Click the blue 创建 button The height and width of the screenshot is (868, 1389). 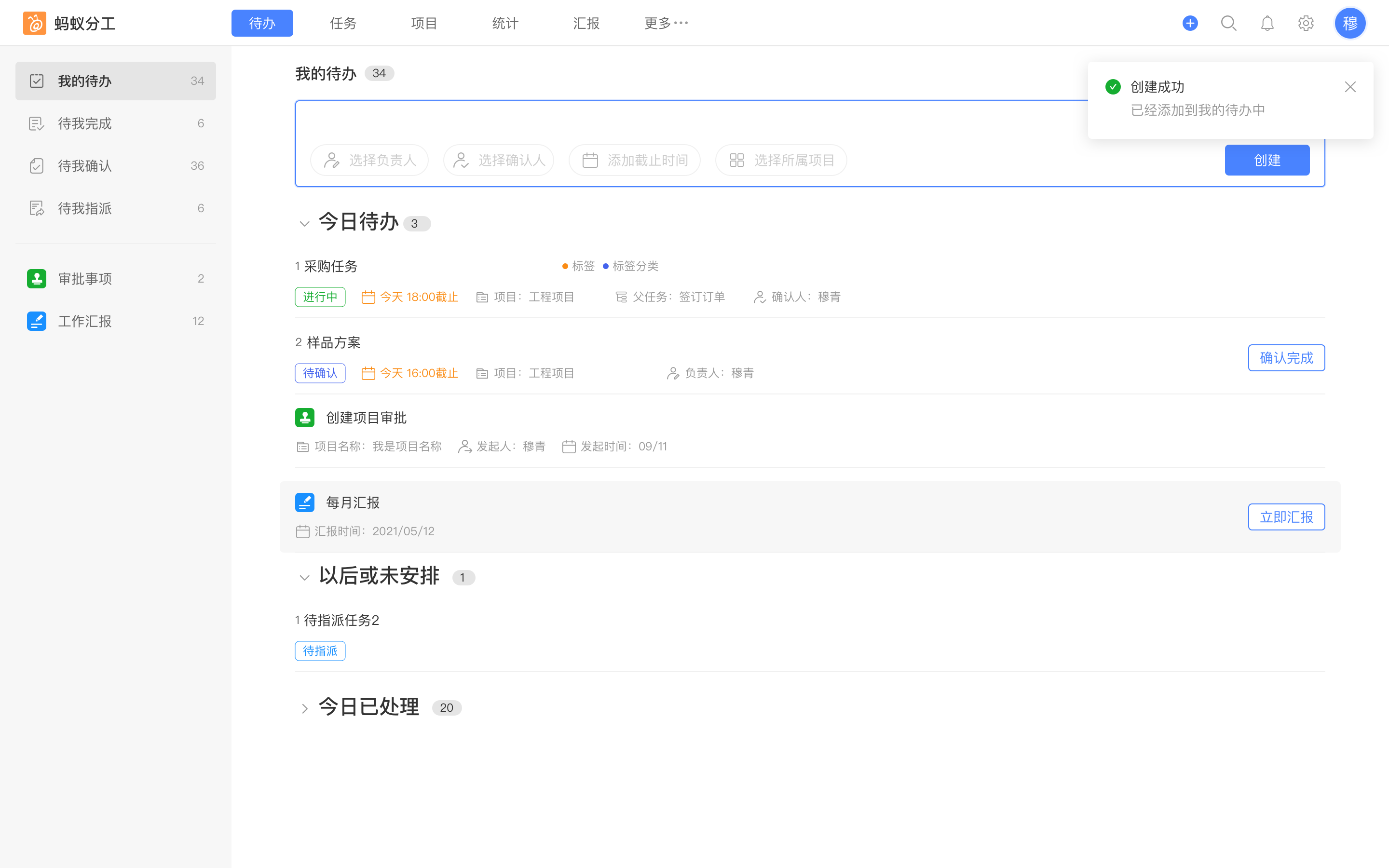click(1267, 160)
